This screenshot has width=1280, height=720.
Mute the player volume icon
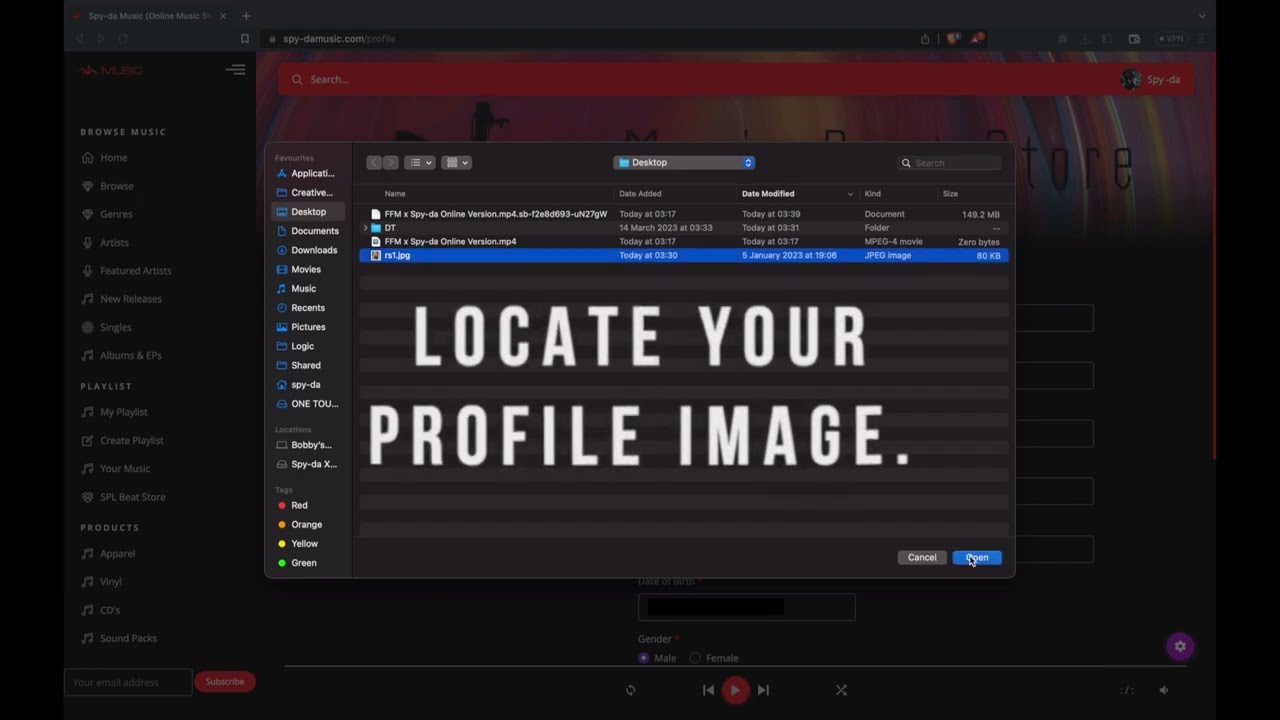1163,690
